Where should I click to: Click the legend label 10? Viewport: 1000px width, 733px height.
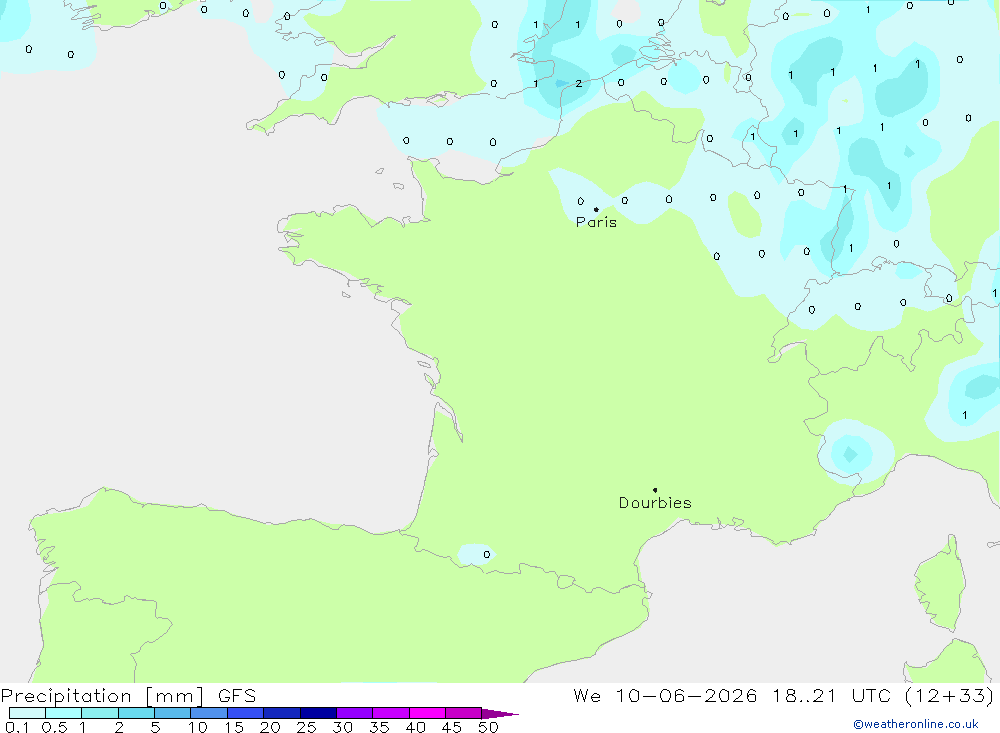click(198, 727)
